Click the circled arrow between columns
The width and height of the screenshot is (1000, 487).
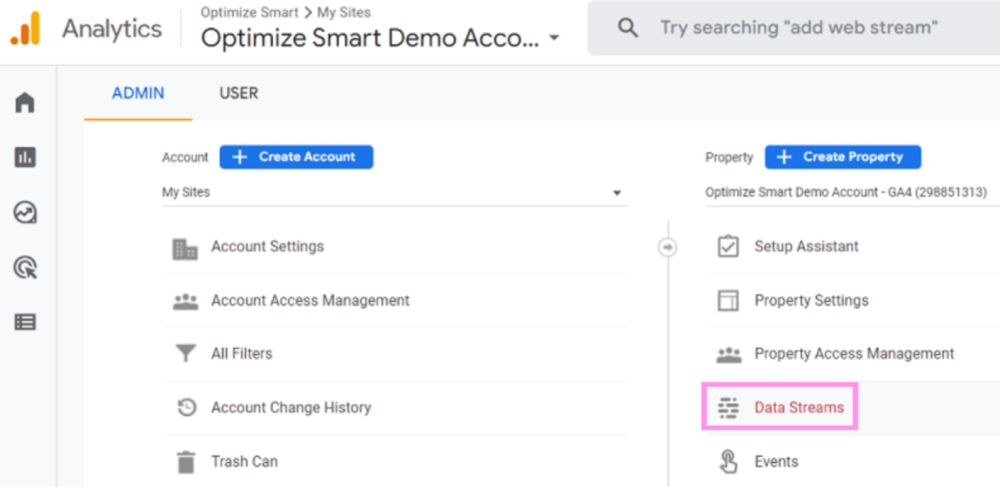tap(667, 247)
